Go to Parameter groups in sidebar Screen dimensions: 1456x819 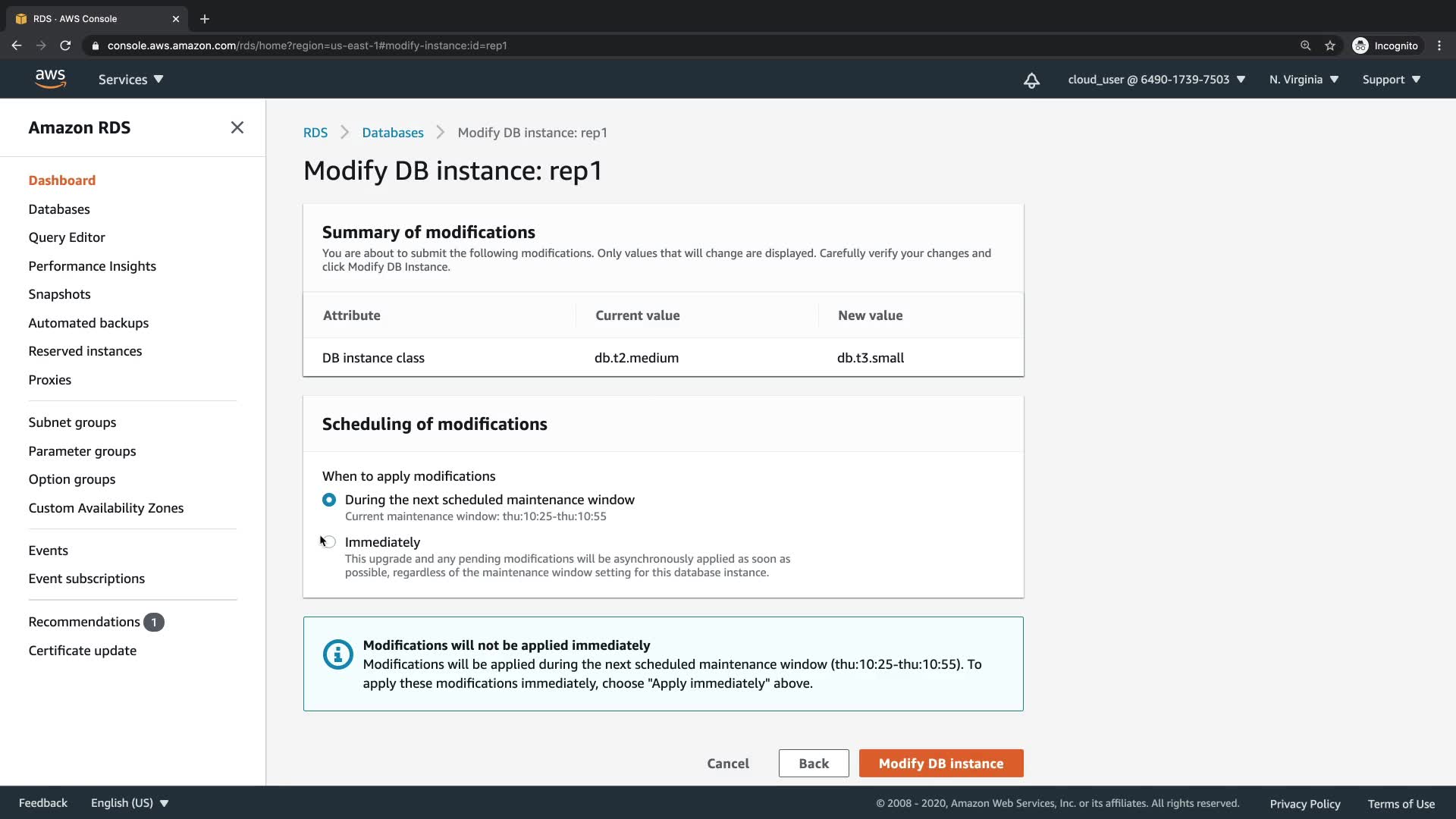[82, 451]
